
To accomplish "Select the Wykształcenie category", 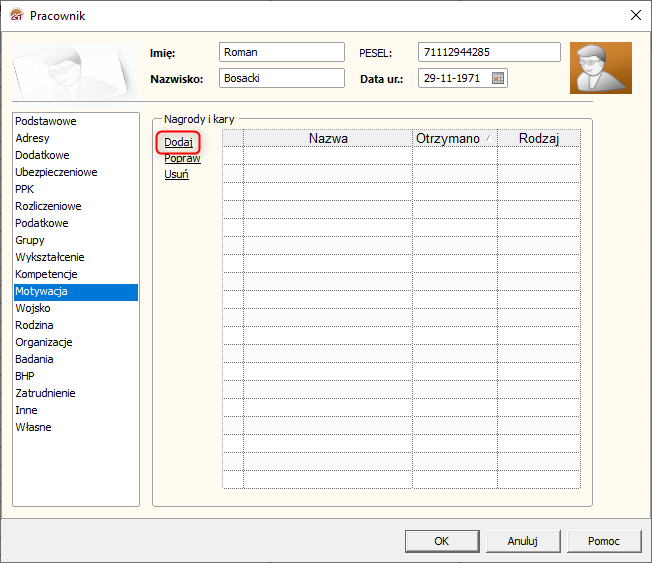I will point(50,257).
